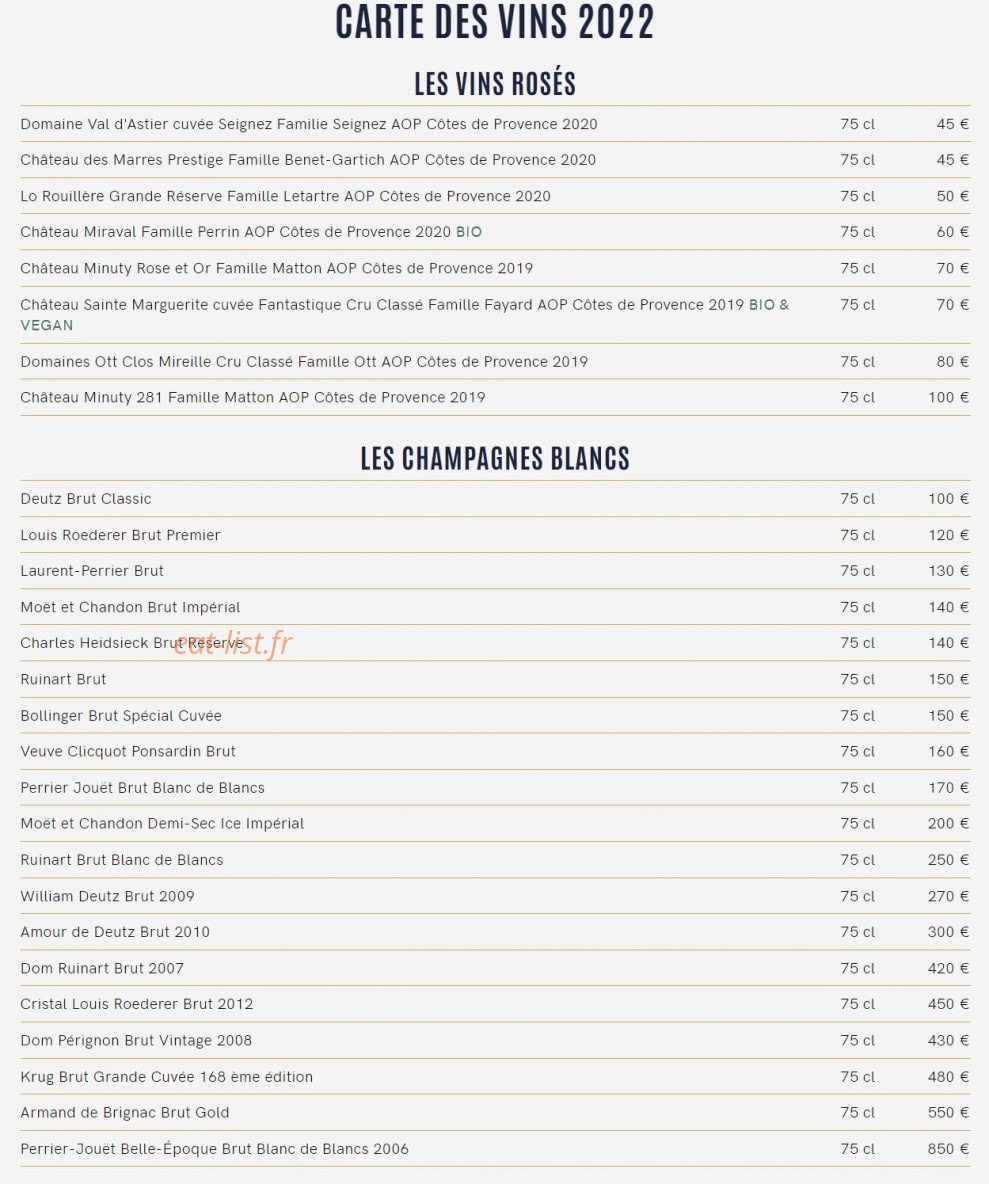Image resolution: width=989 pixels, height=1184 pixels.
Task: Click the 120 € price of Louis Roederer
Action: 948,535
